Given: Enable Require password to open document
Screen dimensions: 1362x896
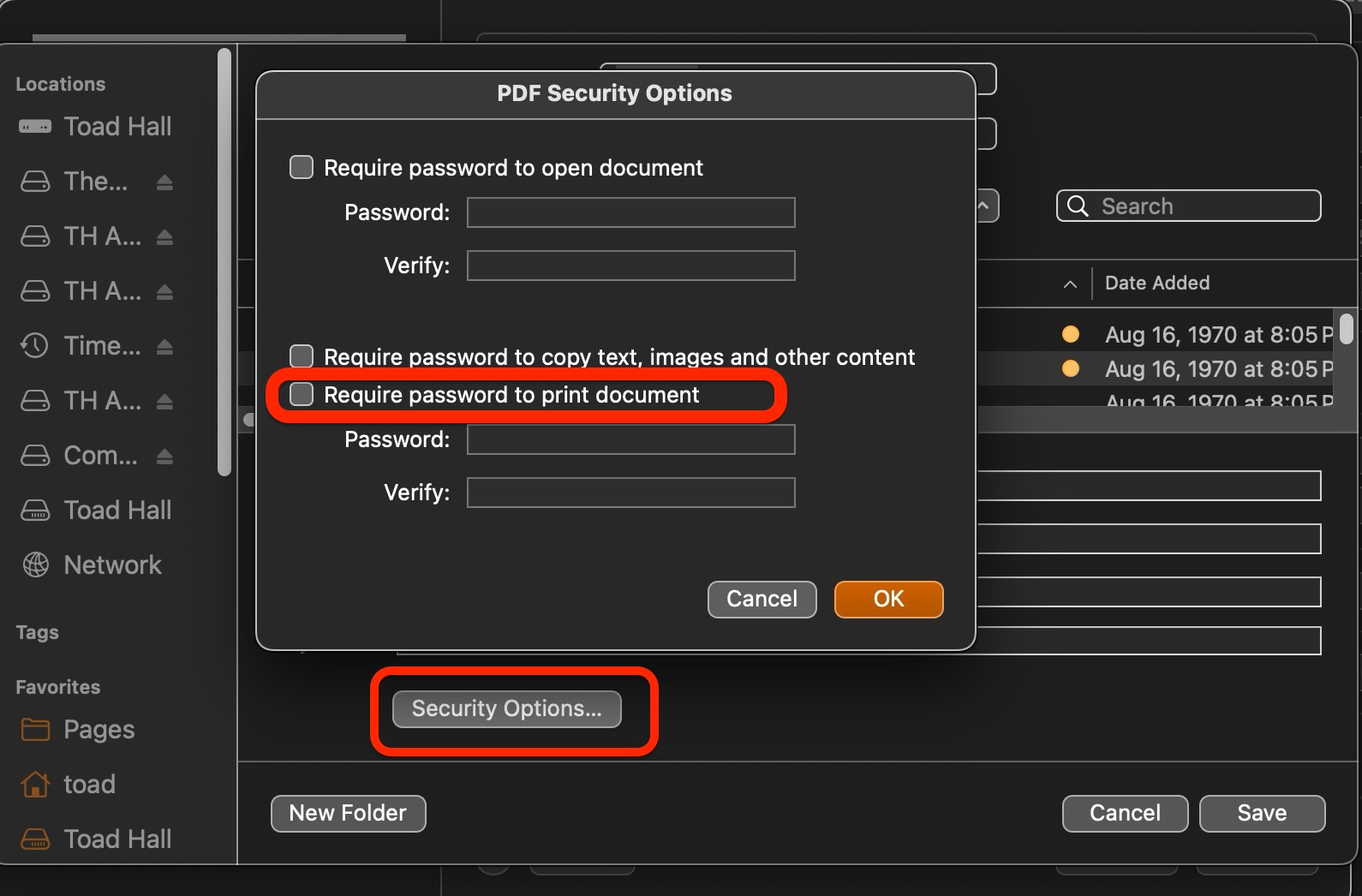Looking at the screenshot, I should click(302, 167).
